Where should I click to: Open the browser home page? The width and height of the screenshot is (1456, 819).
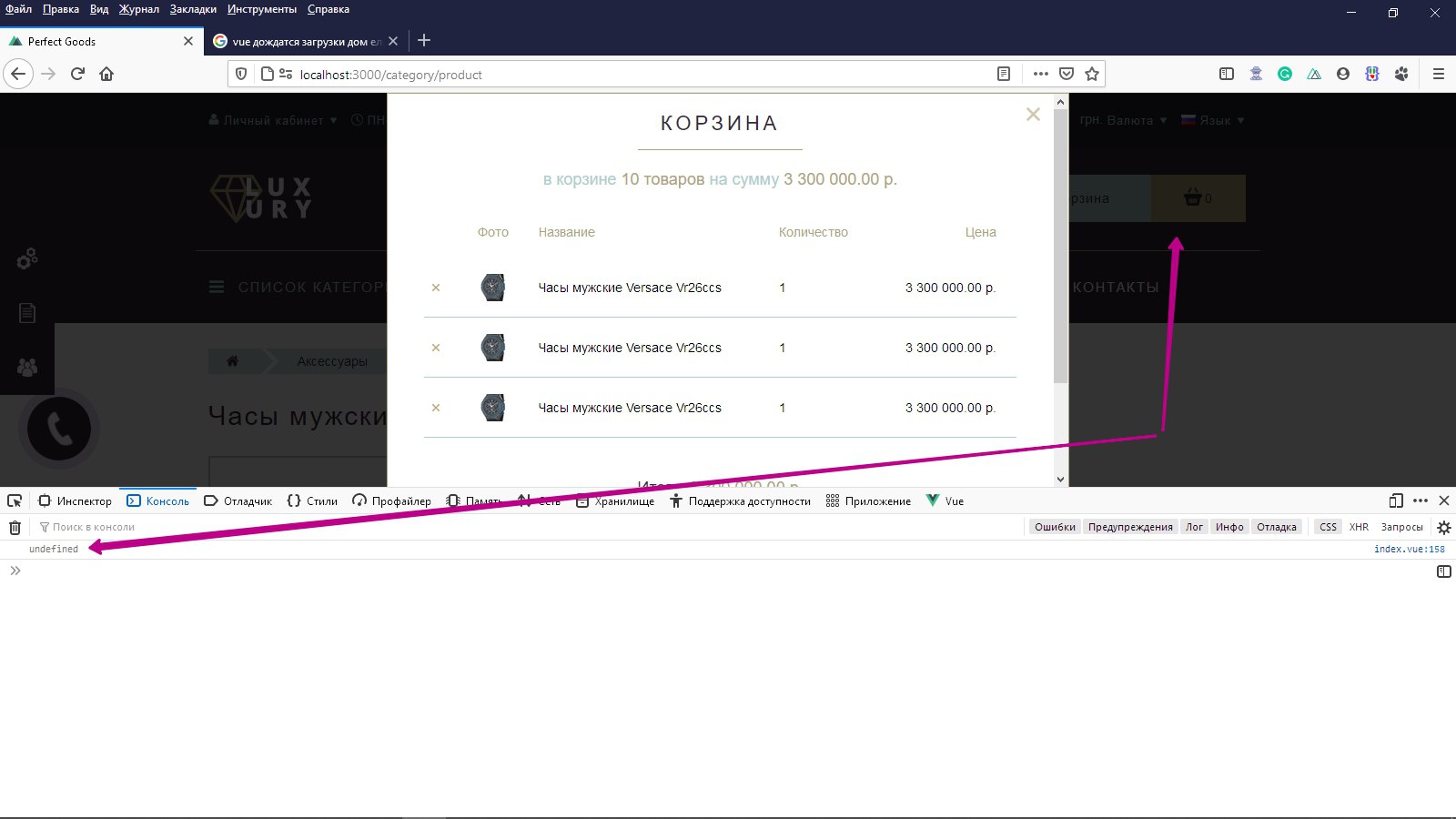pyautogui.click(x=106, y=74)
